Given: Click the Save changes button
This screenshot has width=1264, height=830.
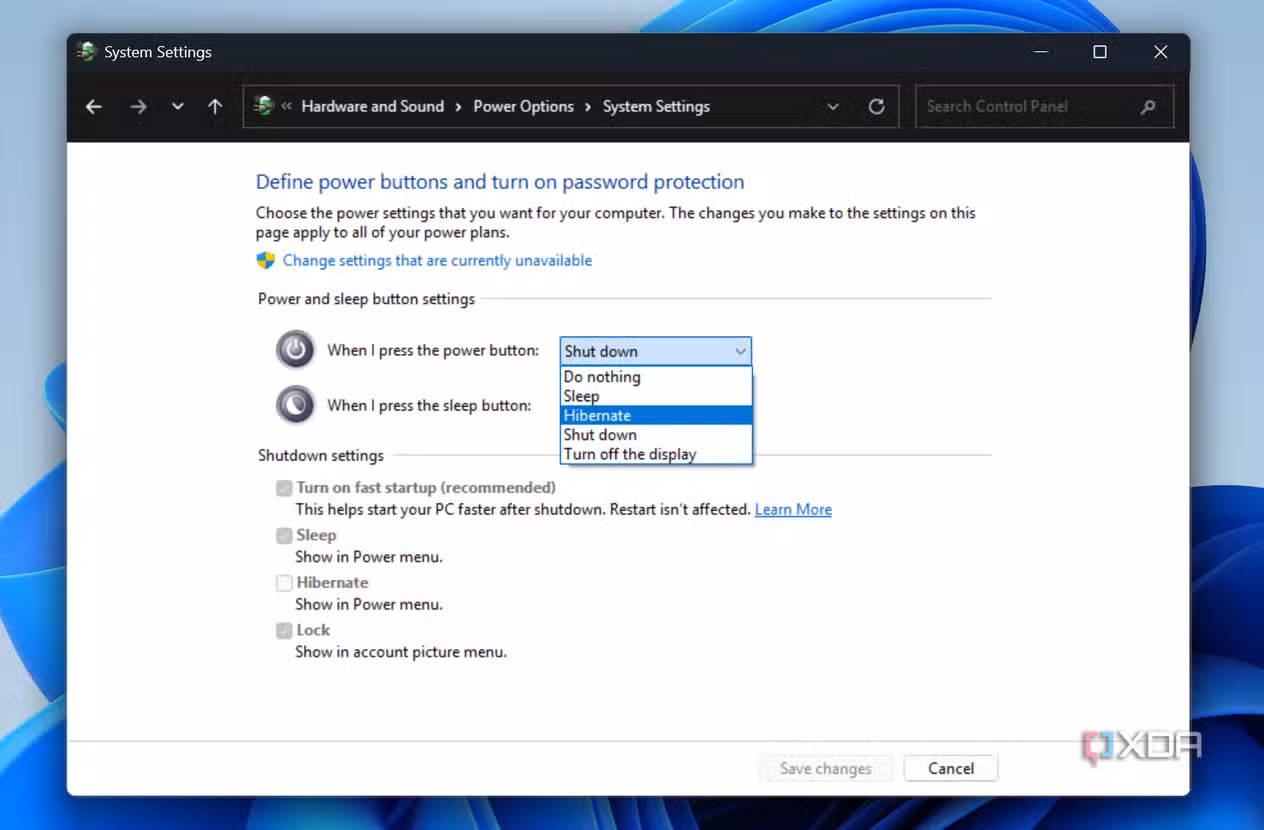Looking at the screenshot, I should click(x=826, y=768).
